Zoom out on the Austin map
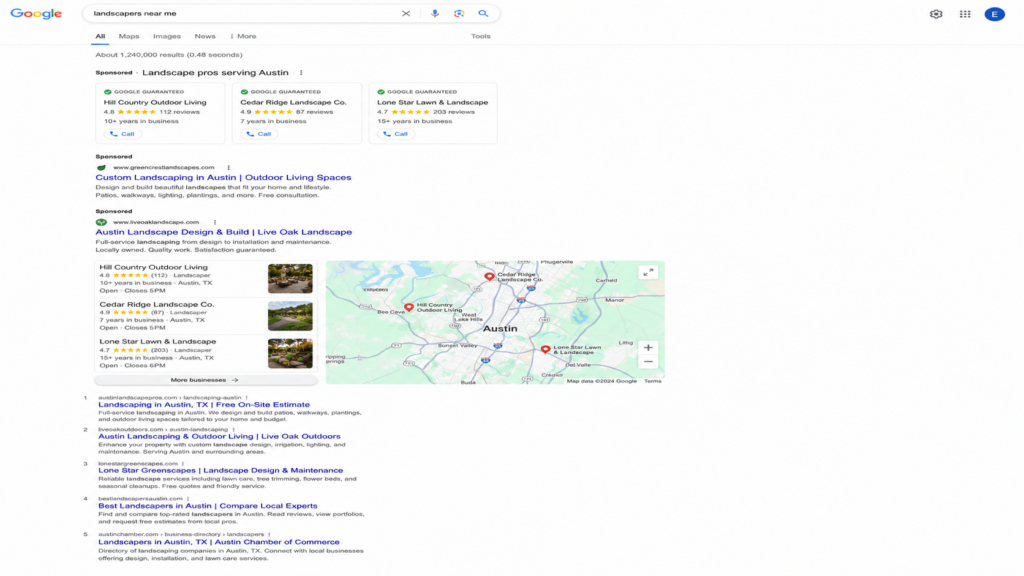This screenshot has width=1024, height=576. click(x=648, y=362)
